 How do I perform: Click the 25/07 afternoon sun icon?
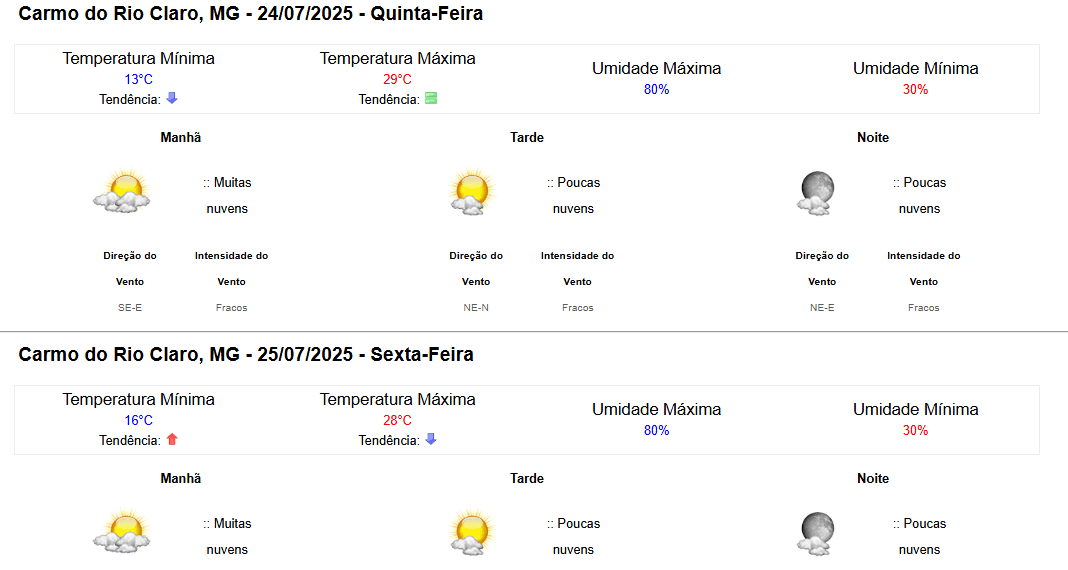[471, 532]
